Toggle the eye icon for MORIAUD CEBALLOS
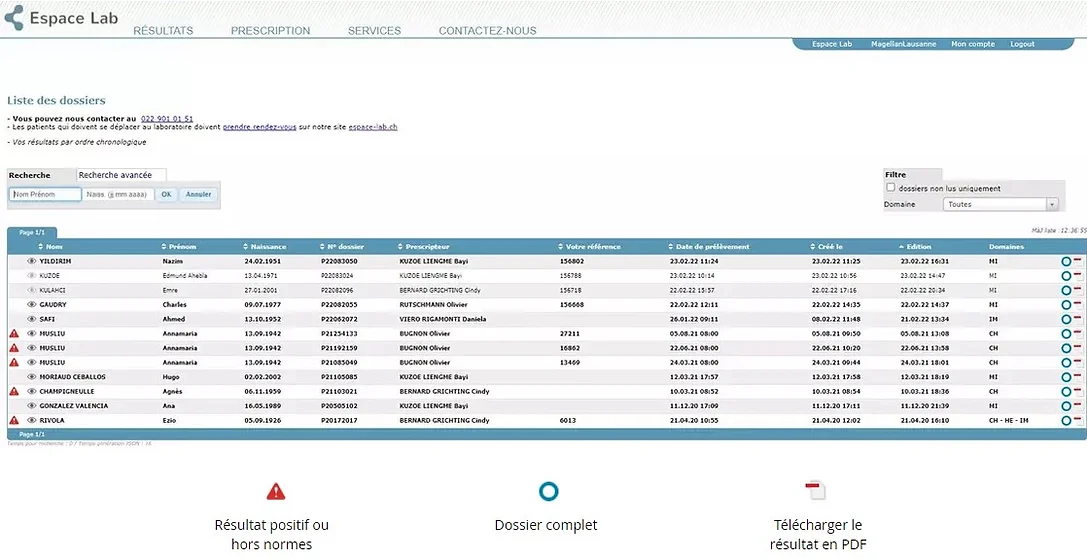The width and height of the screenshot is (1087, 559). tap(31, 377)
